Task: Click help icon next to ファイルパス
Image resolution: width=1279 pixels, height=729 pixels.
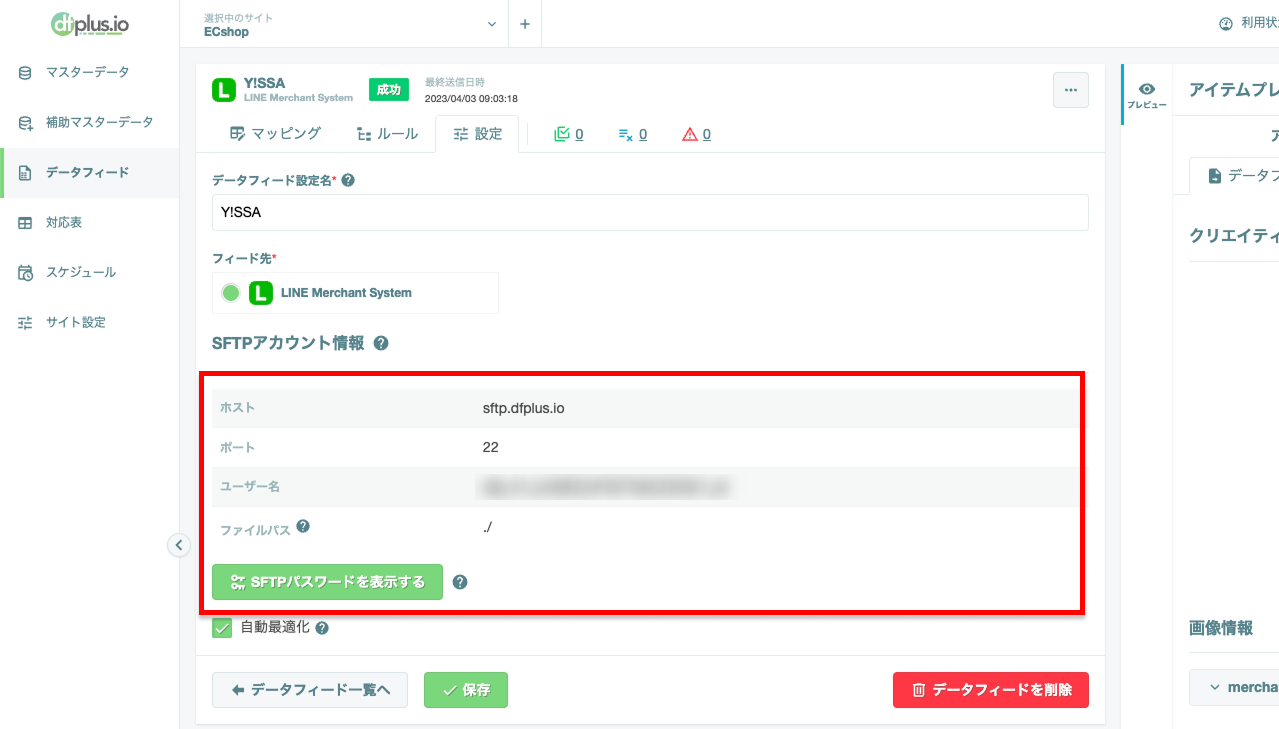Action: (x=303, y=526)
